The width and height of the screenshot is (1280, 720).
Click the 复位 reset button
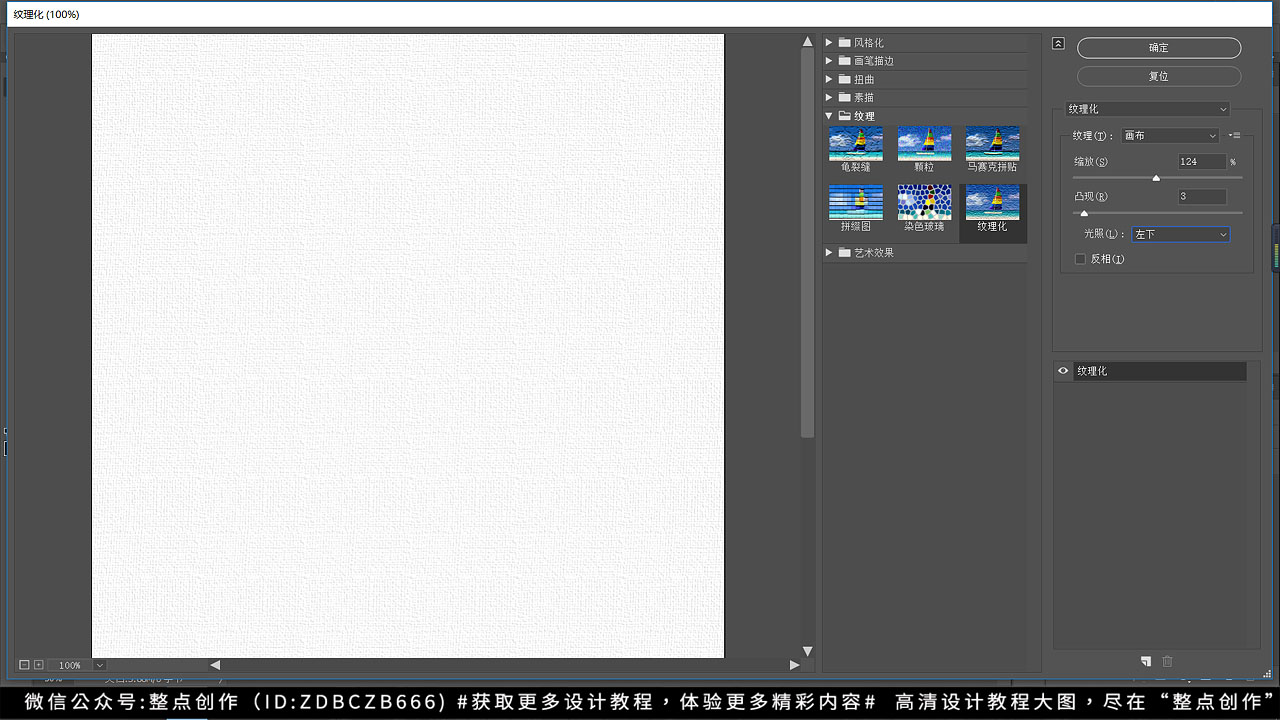coord(1159,76)
